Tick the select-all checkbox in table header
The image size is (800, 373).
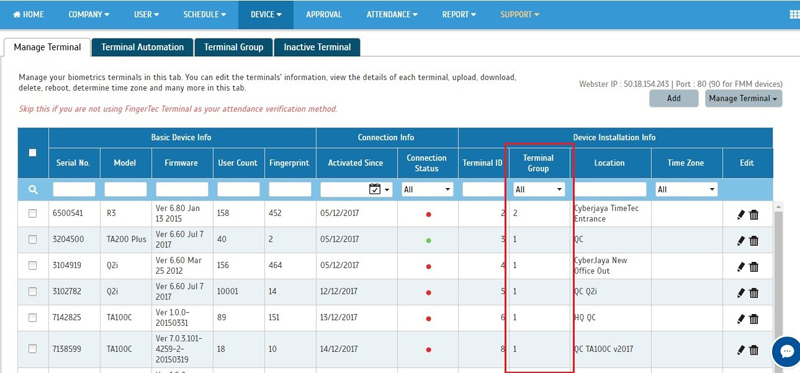(x=33, y=153)
